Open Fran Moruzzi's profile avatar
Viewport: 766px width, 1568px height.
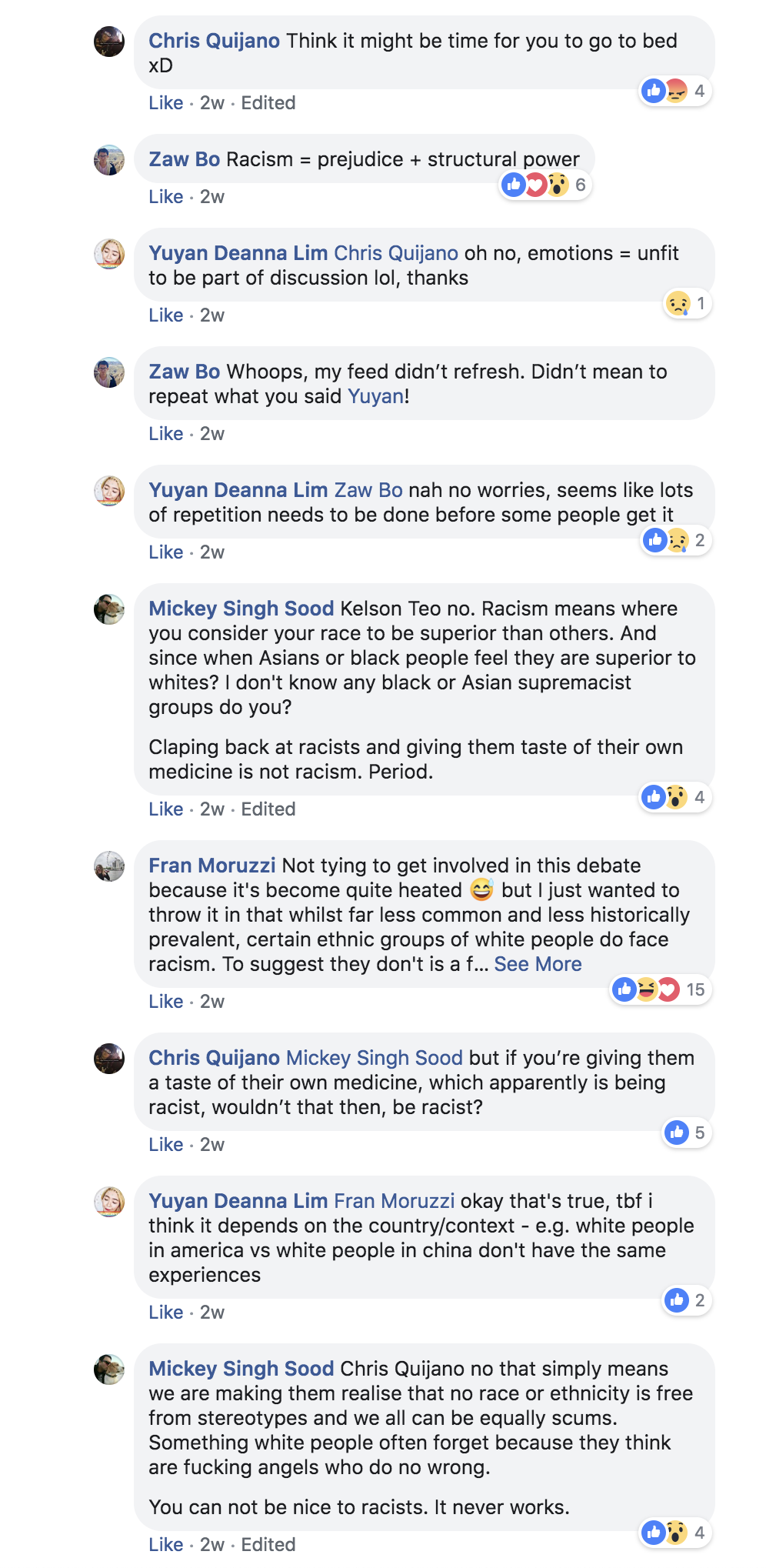[109, 866]
